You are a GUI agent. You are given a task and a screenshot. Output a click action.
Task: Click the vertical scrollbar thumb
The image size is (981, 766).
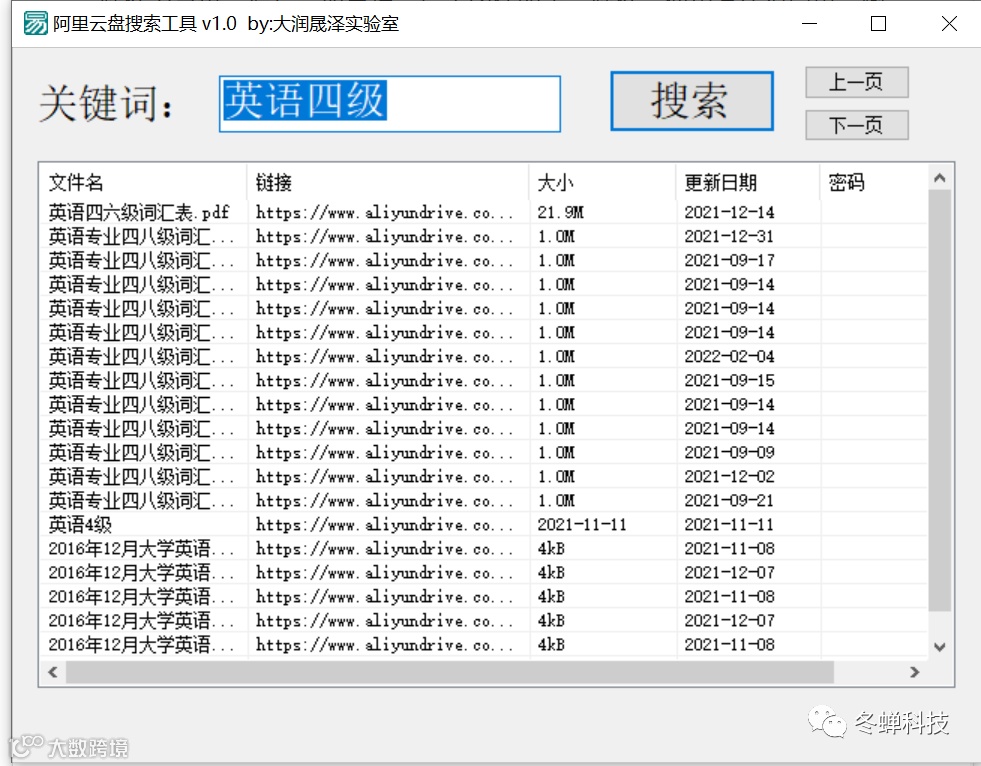(939, 401)
